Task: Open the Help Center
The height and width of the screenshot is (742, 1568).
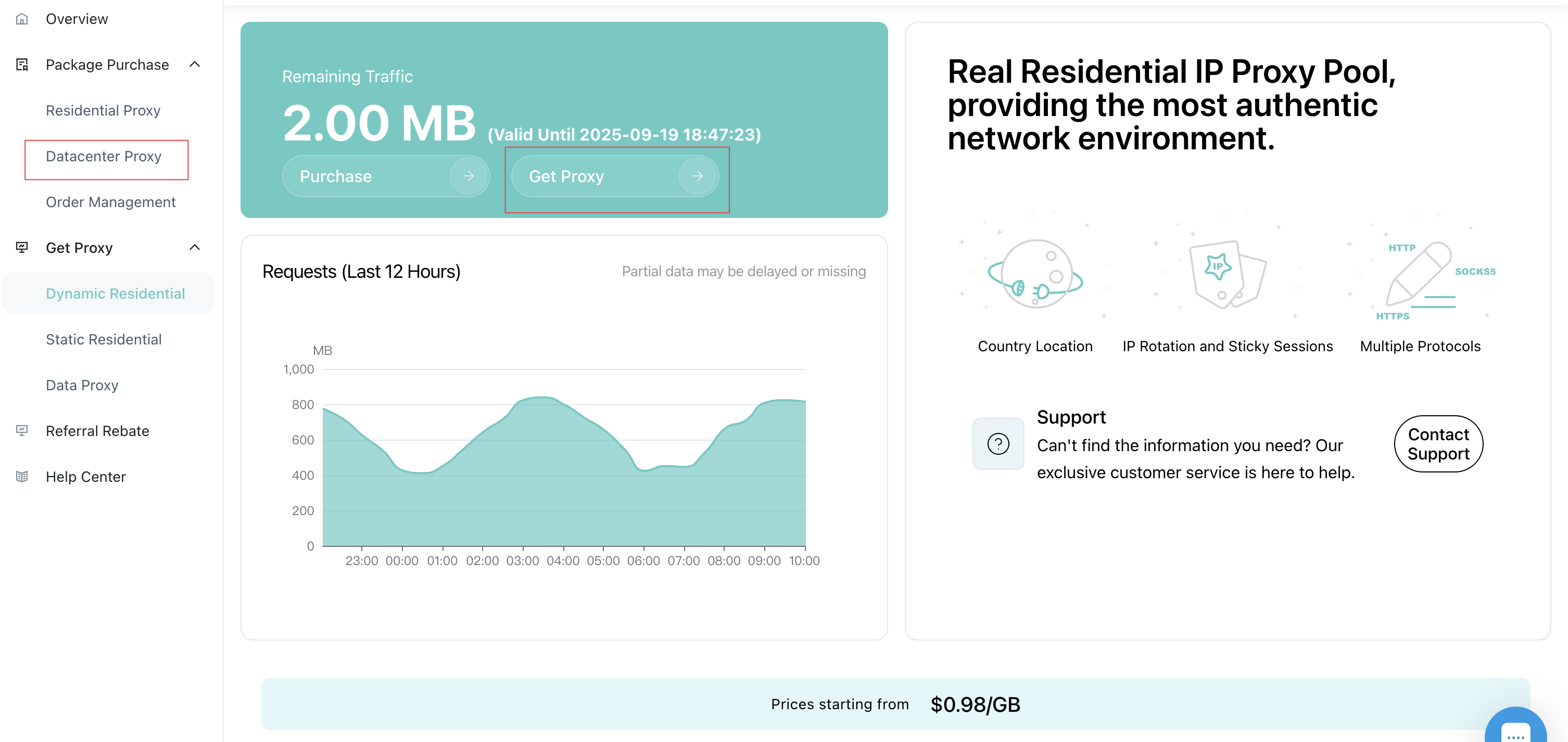Action: 86,476
